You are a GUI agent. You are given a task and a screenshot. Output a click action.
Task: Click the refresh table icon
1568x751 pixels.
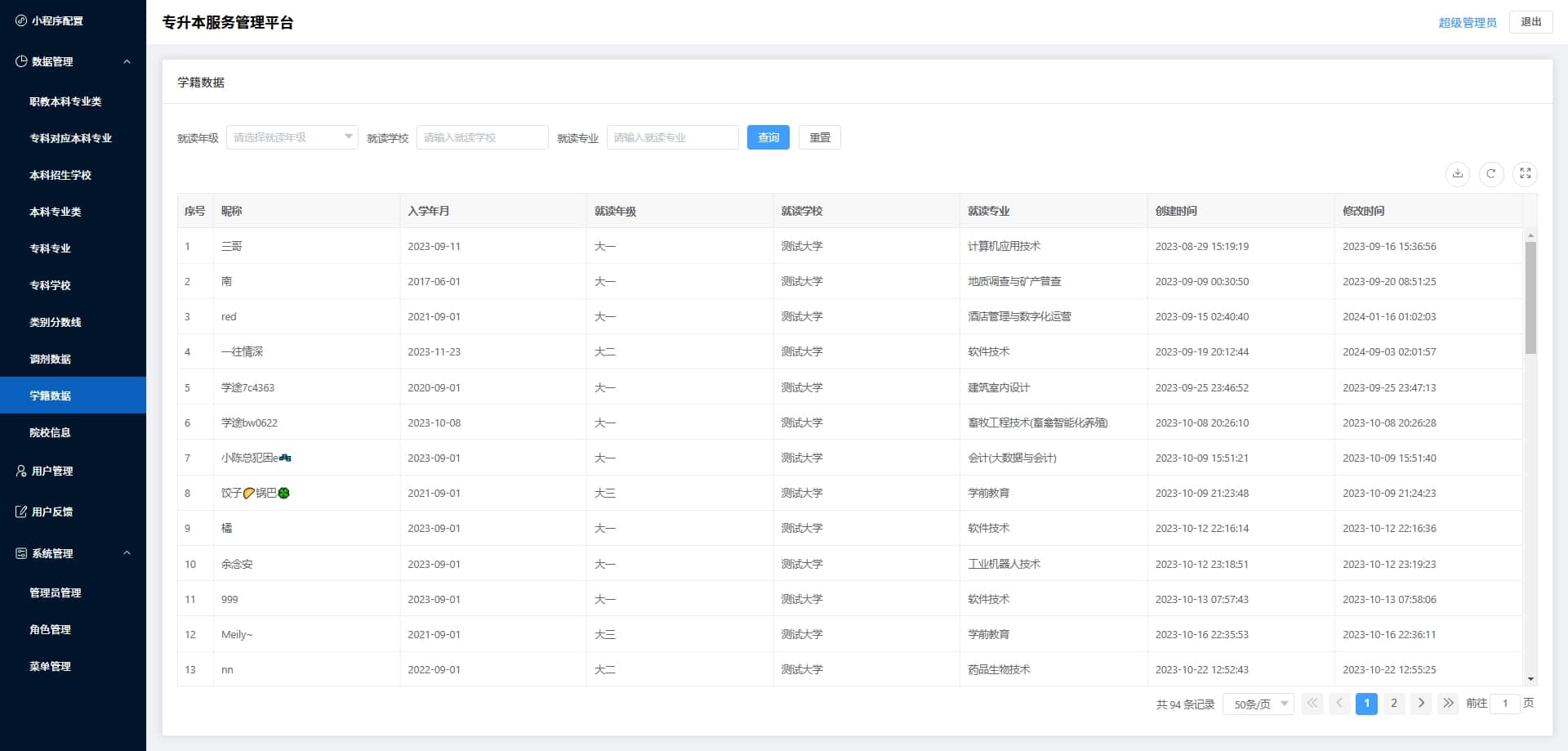point(1491,173)
